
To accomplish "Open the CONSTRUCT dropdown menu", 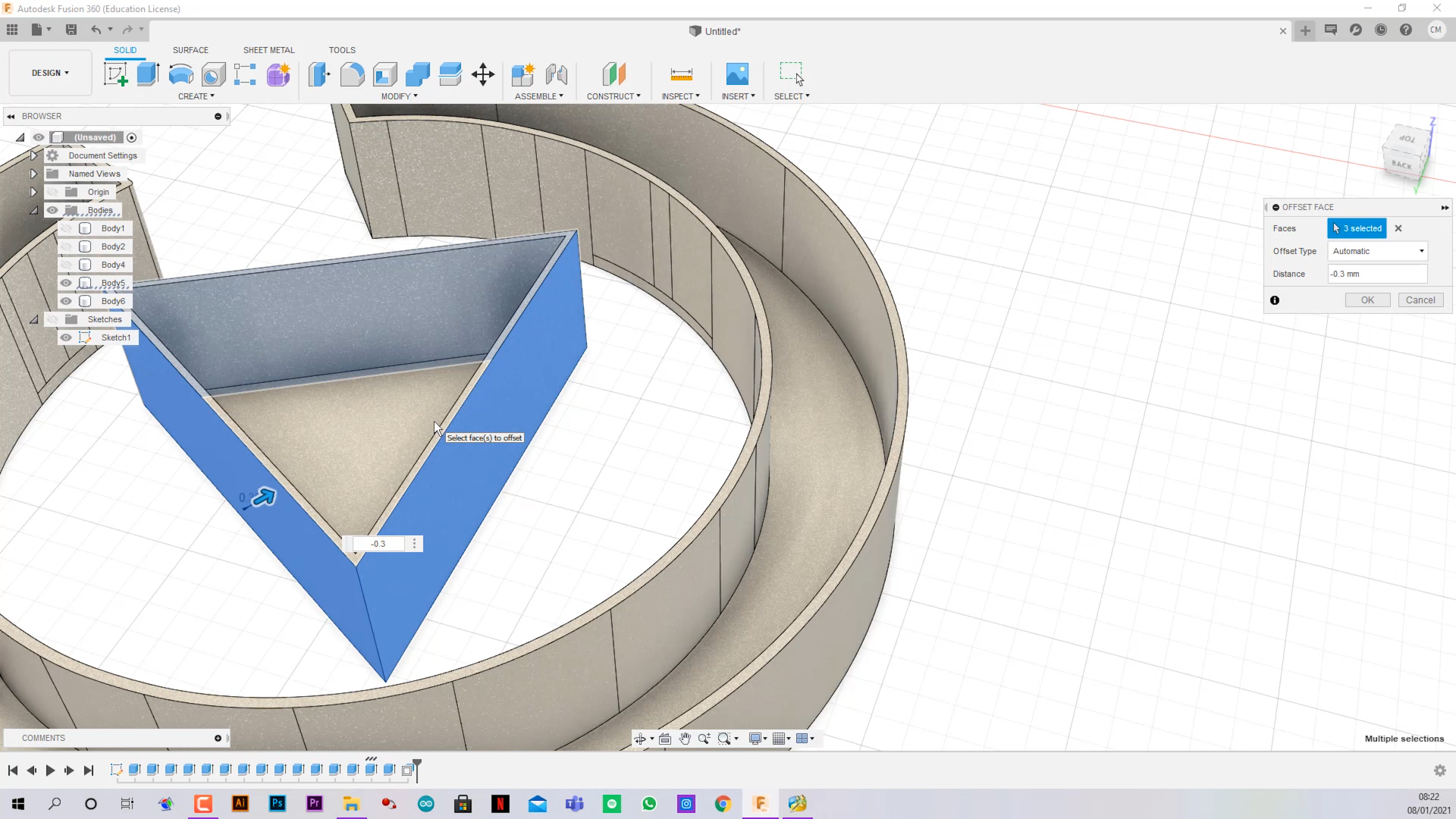I will (613, 96).
